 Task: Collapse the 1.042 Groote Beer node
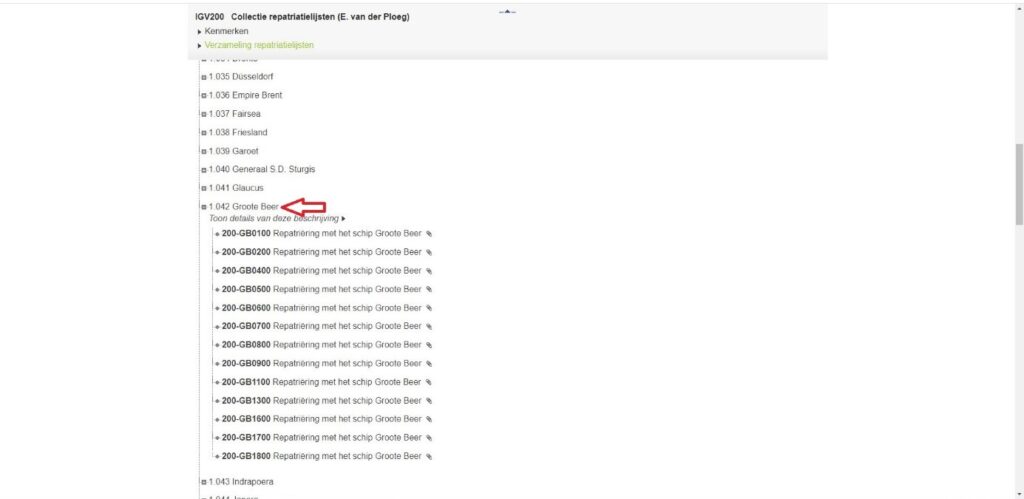point(204,207)
